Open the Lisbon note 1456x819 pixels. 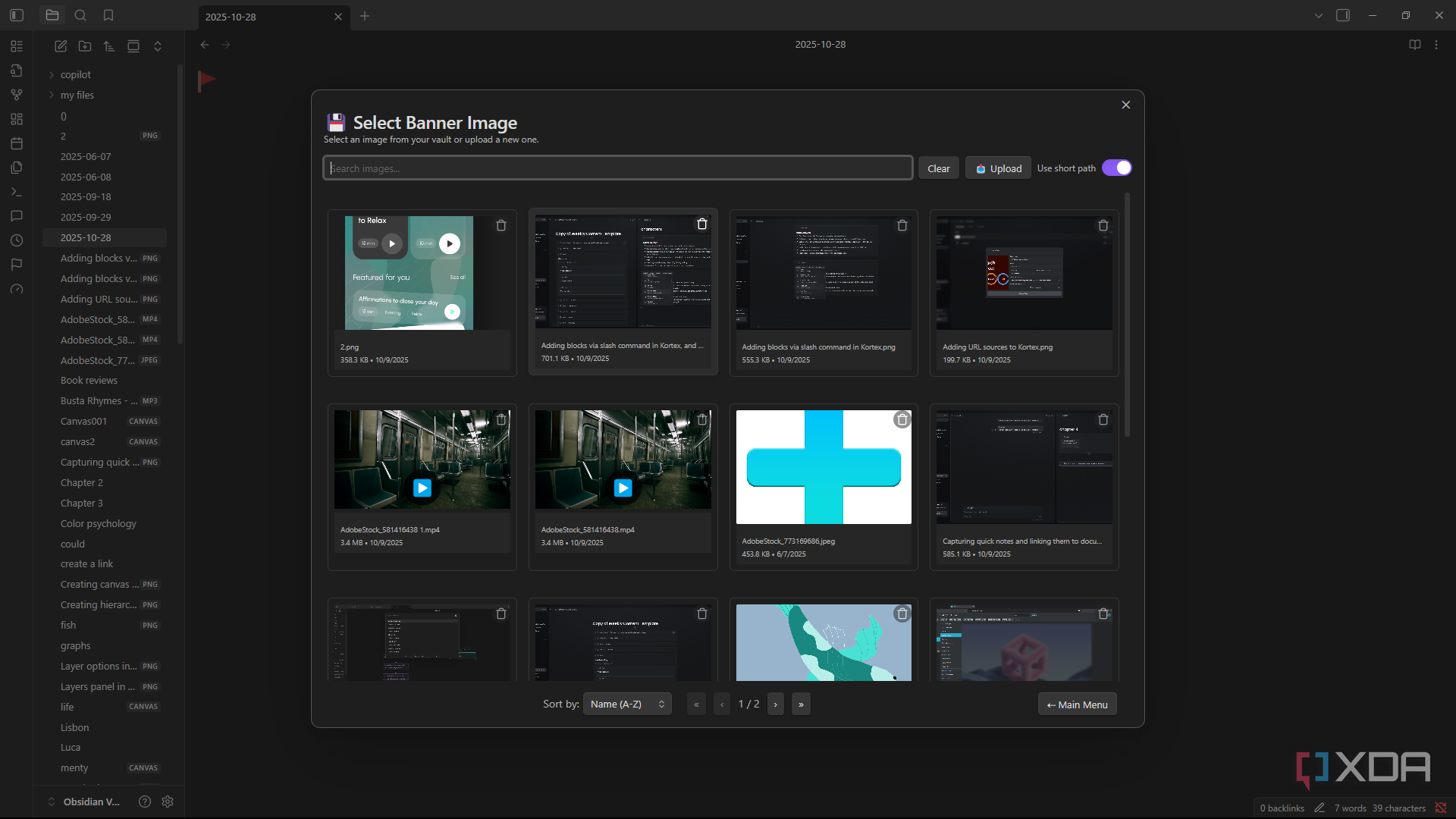click(75, 727)
